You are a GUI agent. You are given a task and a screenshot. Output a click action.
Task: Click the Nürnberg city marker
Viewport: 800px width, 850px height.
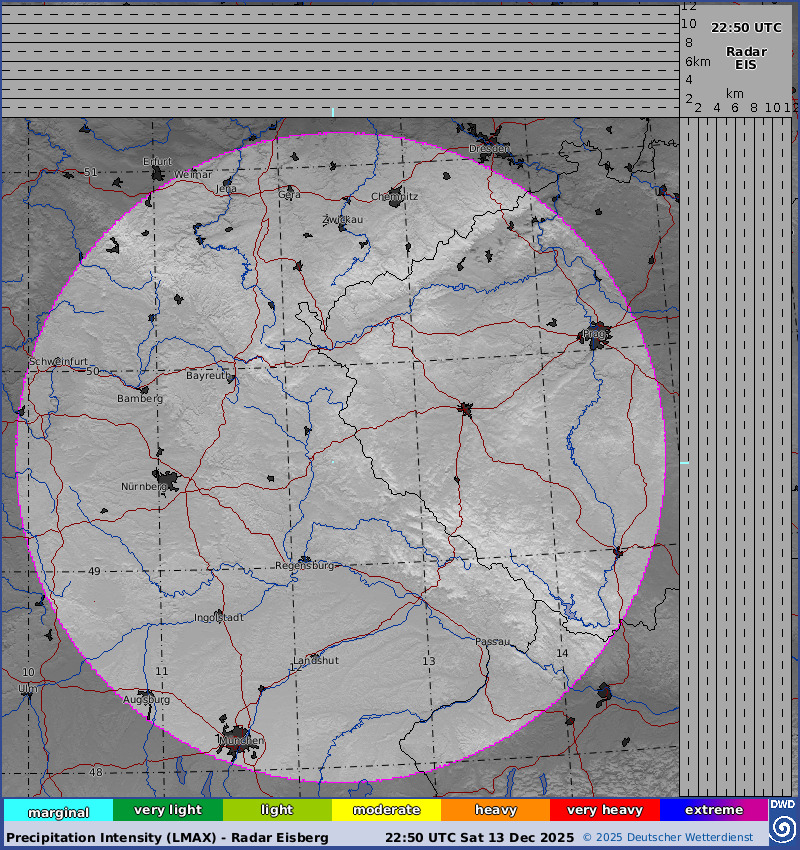pyautogui.click(x=165, y=480)
